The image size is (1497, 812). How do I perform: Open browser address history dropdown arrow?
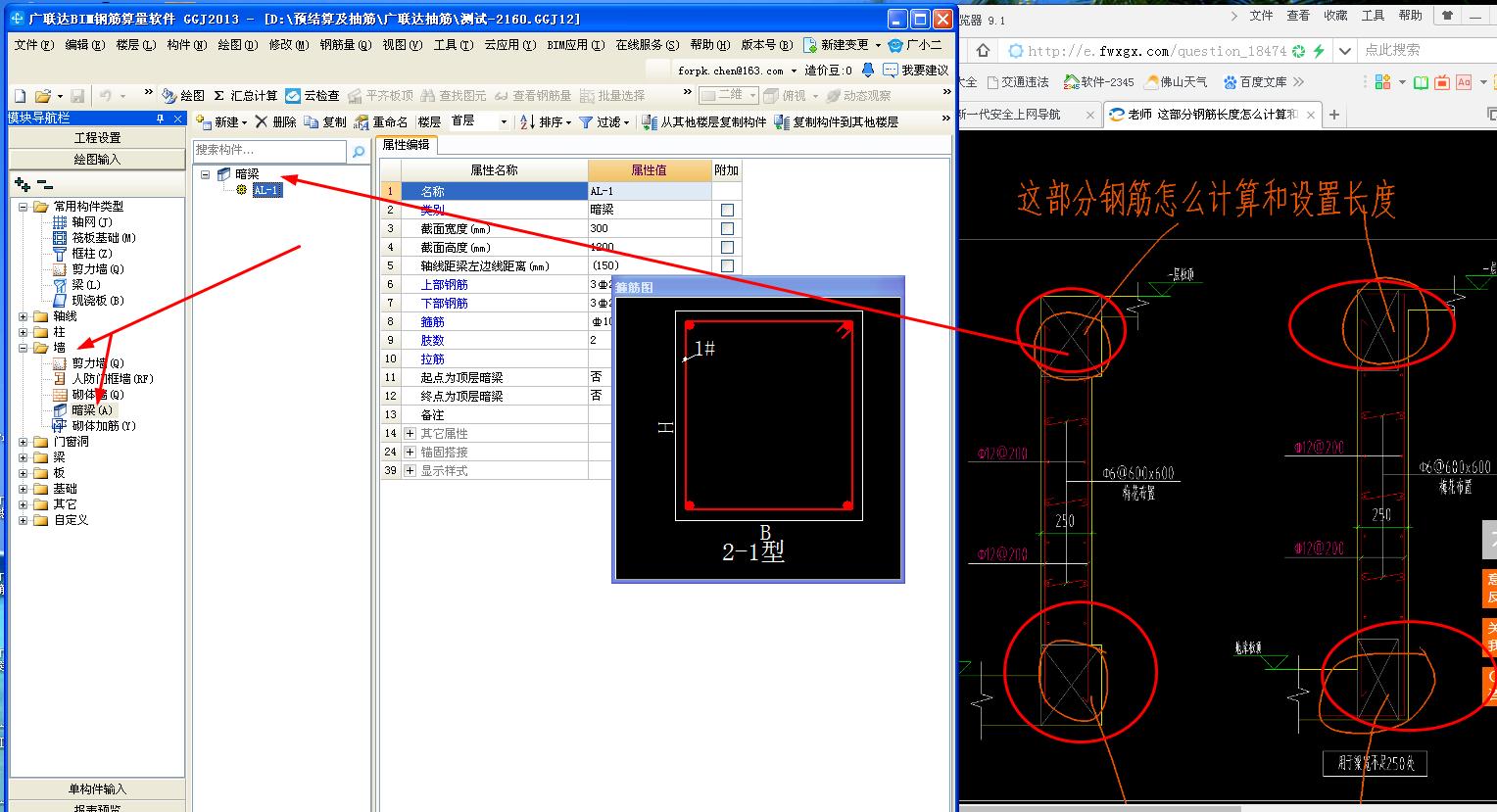[1345, 51]
